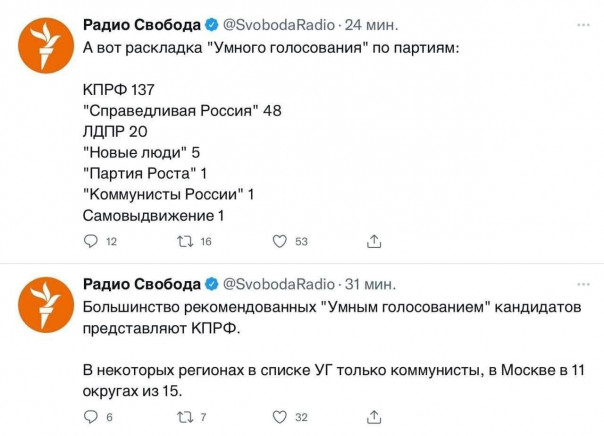
Task: Reply to the tweet about Moscow districts
Action: click(x=91, y=417)
